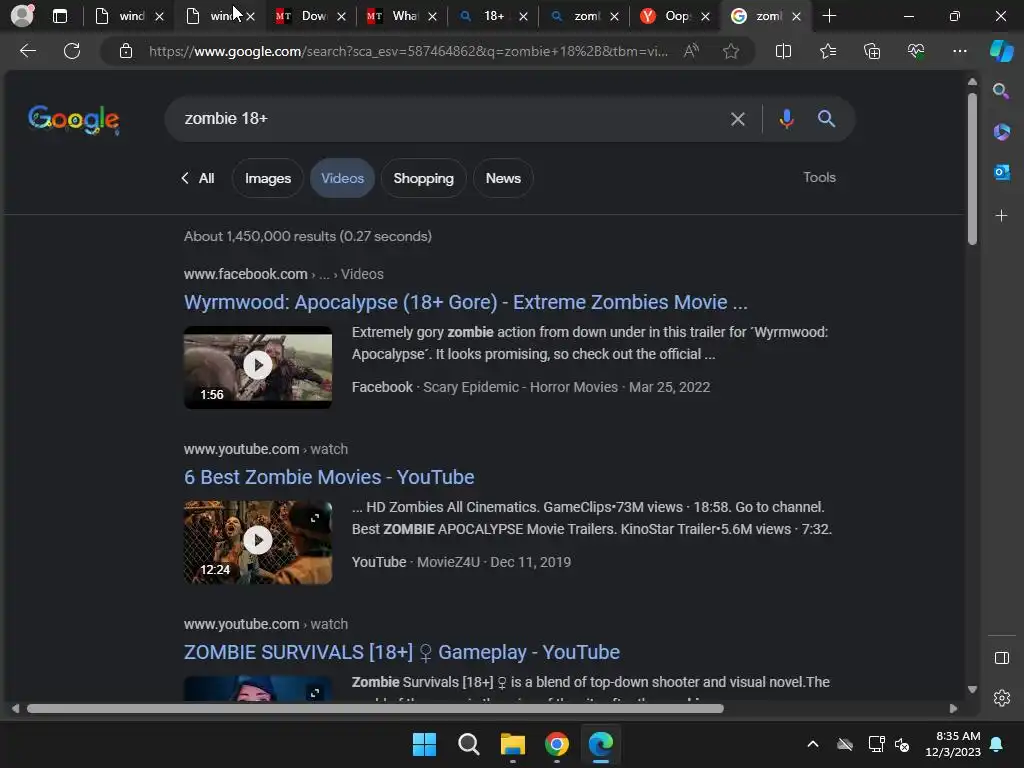Click the vertical page scrollbar
The width and height of the screenshot is (1024, 768).
pyautogui.click(x=972, y=169)
